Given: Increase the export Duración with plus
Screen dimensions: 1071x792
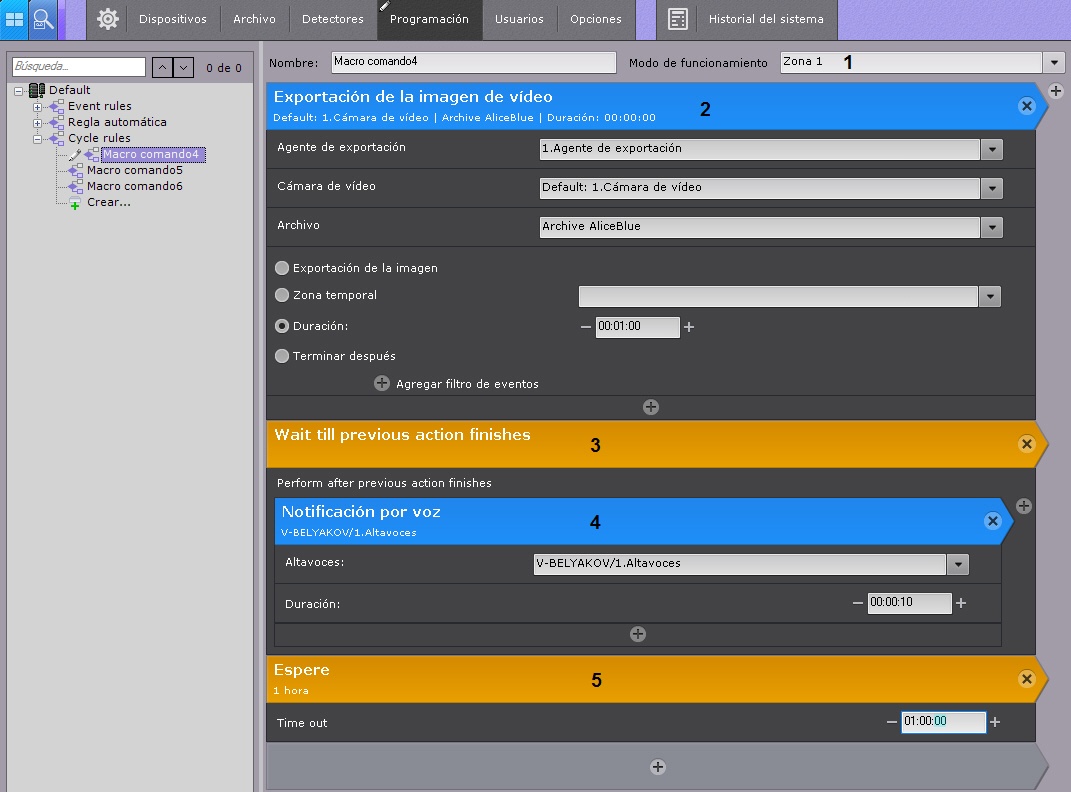Looking at the screenshot, I should [689, 327].
